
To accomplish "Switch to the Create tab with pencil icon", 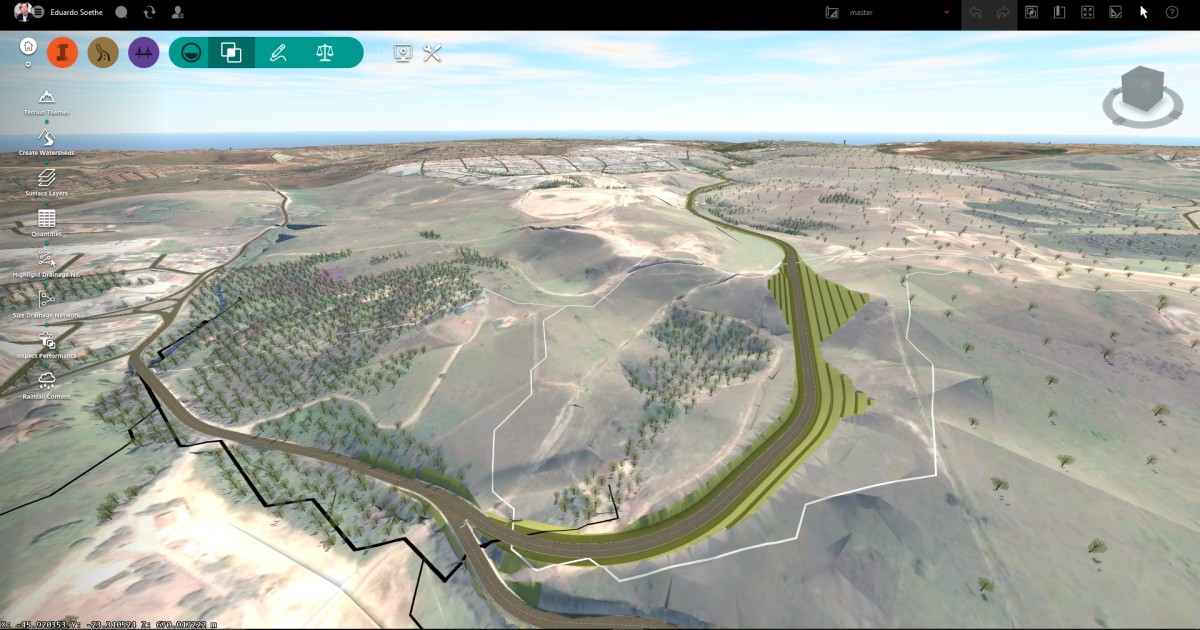I will 278,52.
